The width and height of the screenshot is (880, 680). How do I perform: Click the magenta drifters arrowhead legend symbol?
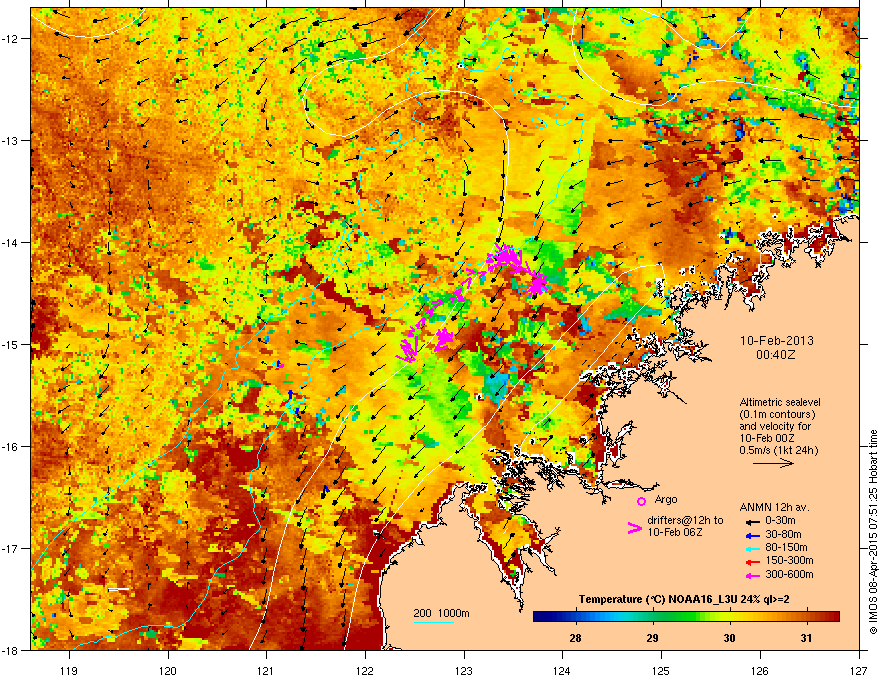[634, 527]
